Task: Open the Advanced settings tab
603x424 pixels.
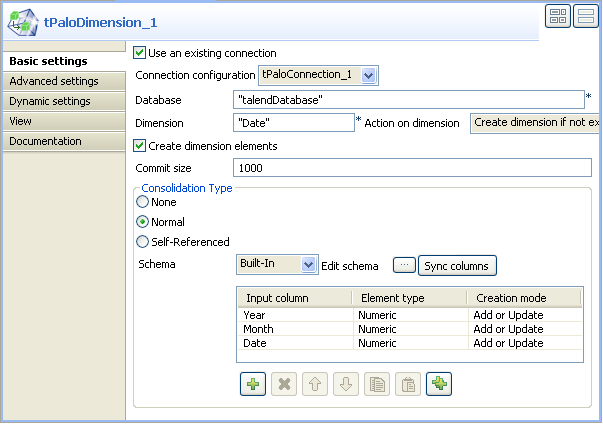Action: coord(54,81)
